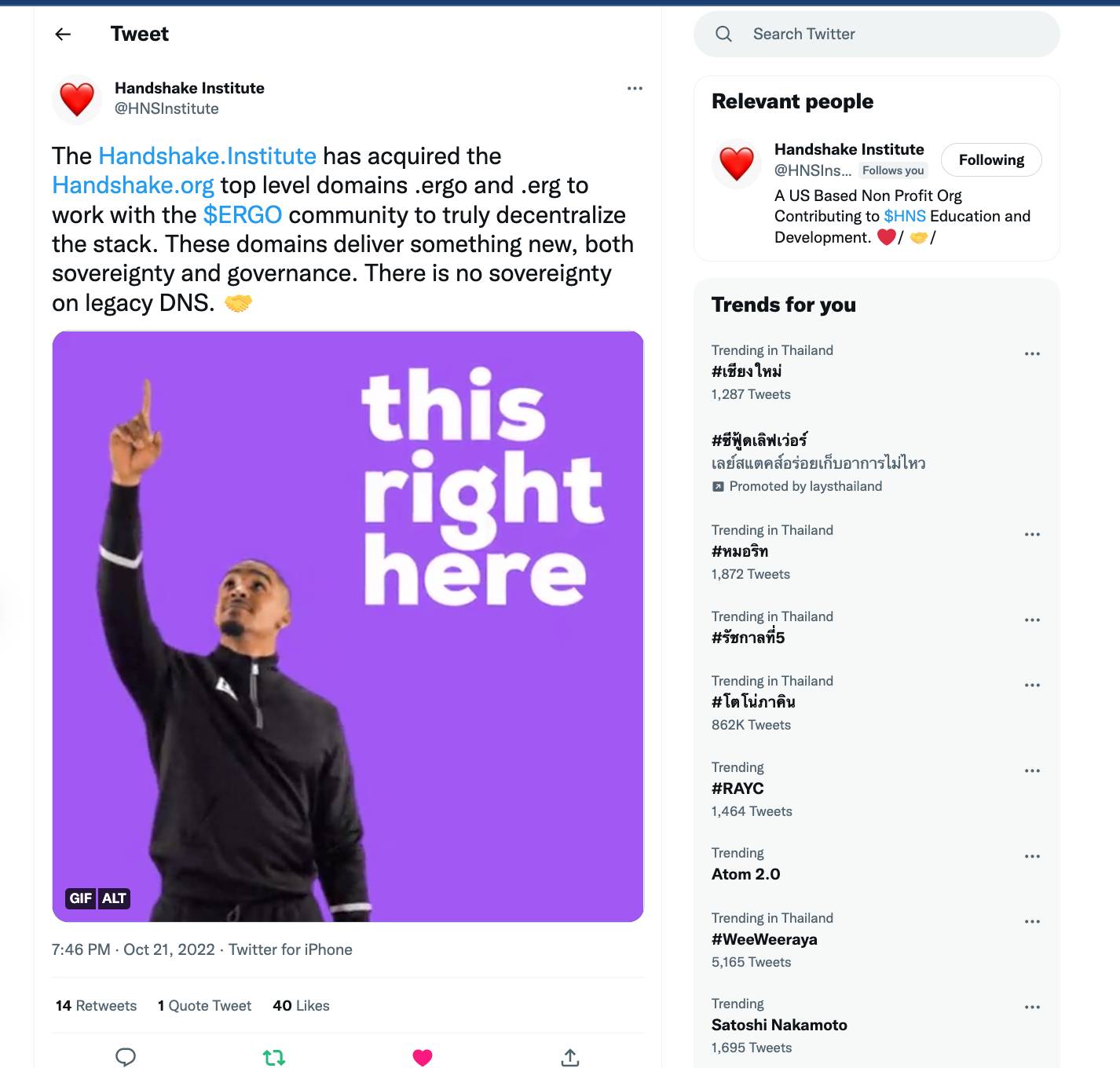The height and width of the screenshot is (1068, 1120).
Task: Open the Handshake.org link
Action: [133, 185]
